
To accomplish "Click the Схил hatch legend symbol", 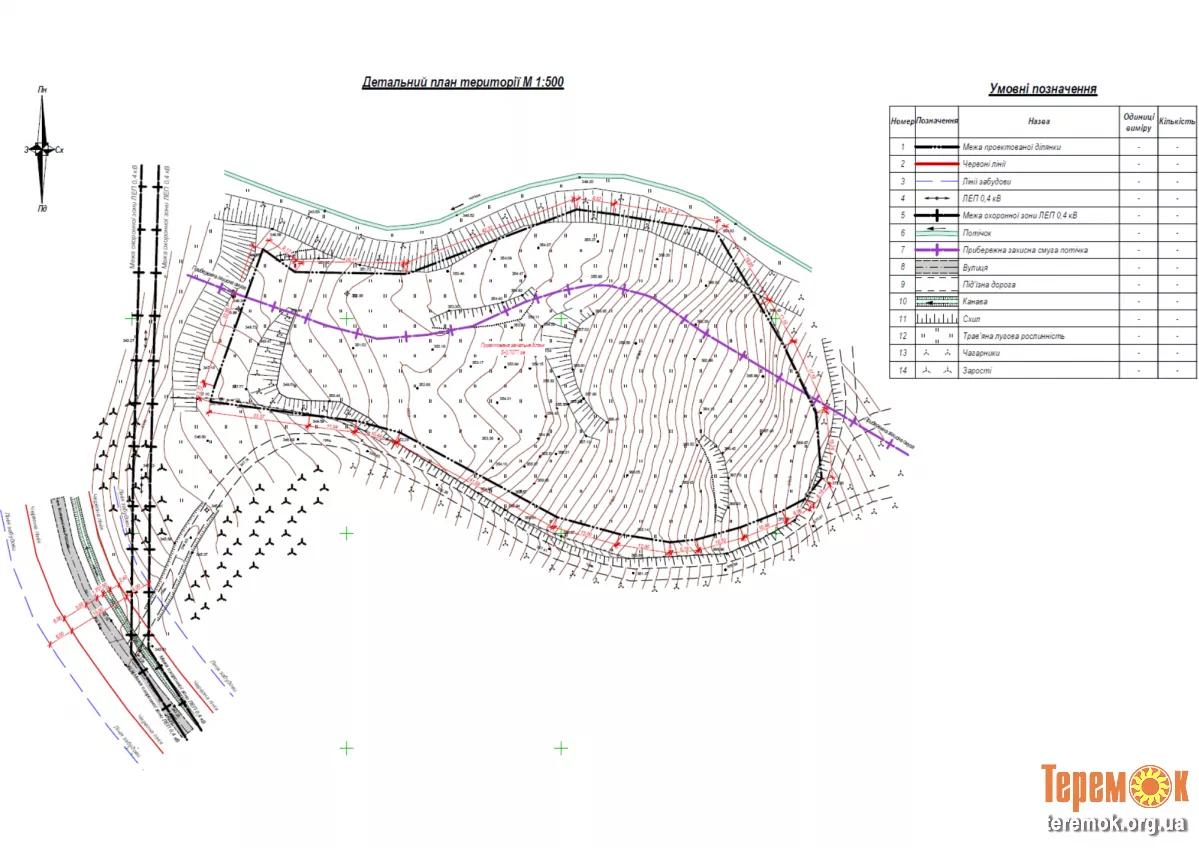I will (937, 319).
